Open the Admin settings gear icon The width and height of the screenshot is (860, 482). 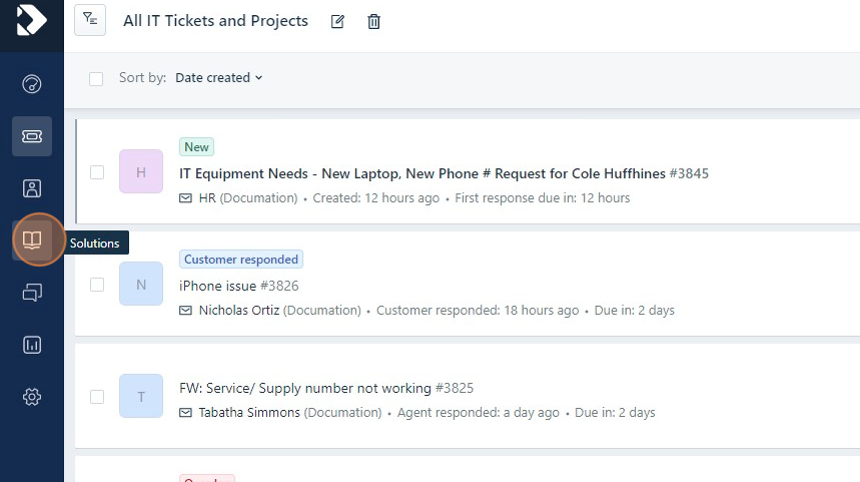[x=32, y=397]
